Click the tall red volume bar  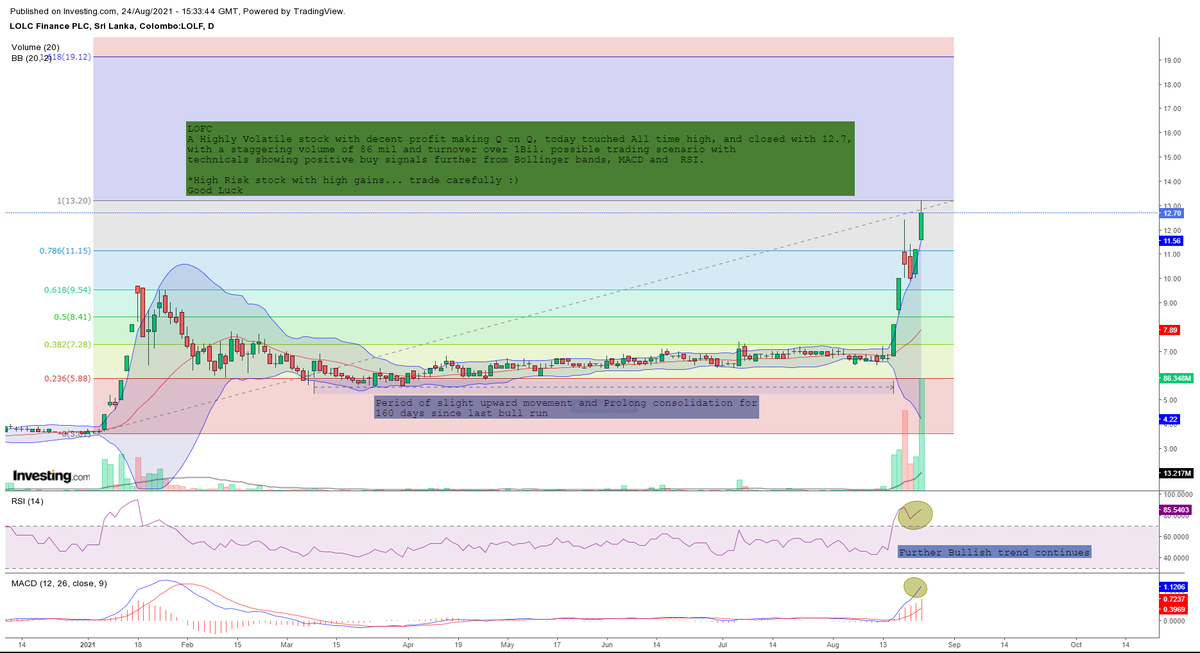tap(905, 449)
